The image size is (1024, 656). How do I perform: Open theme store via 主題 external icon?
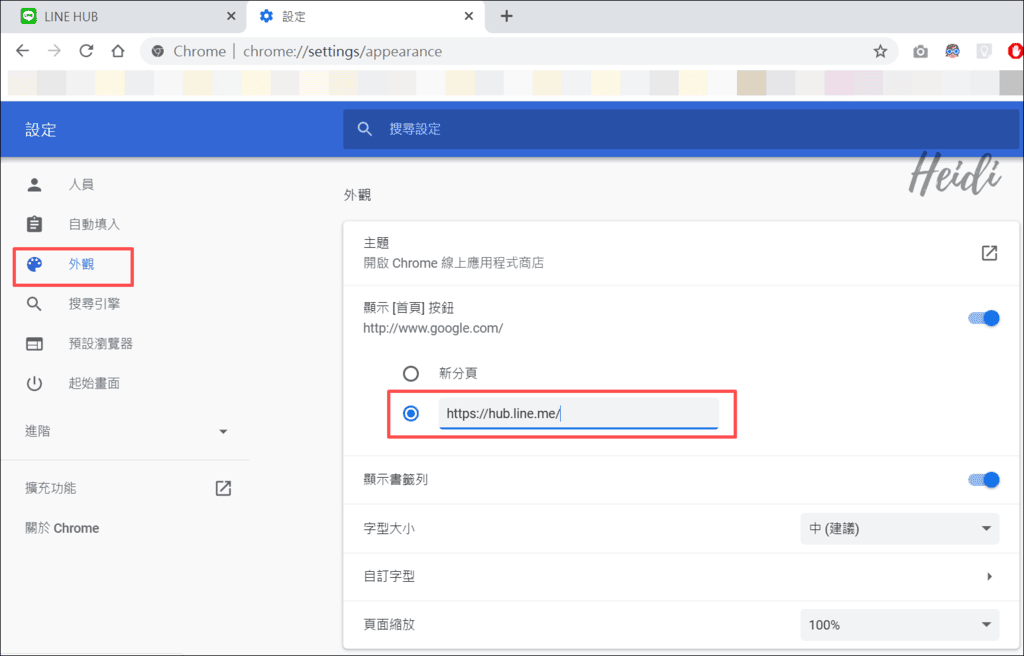(x=989, y=253)
